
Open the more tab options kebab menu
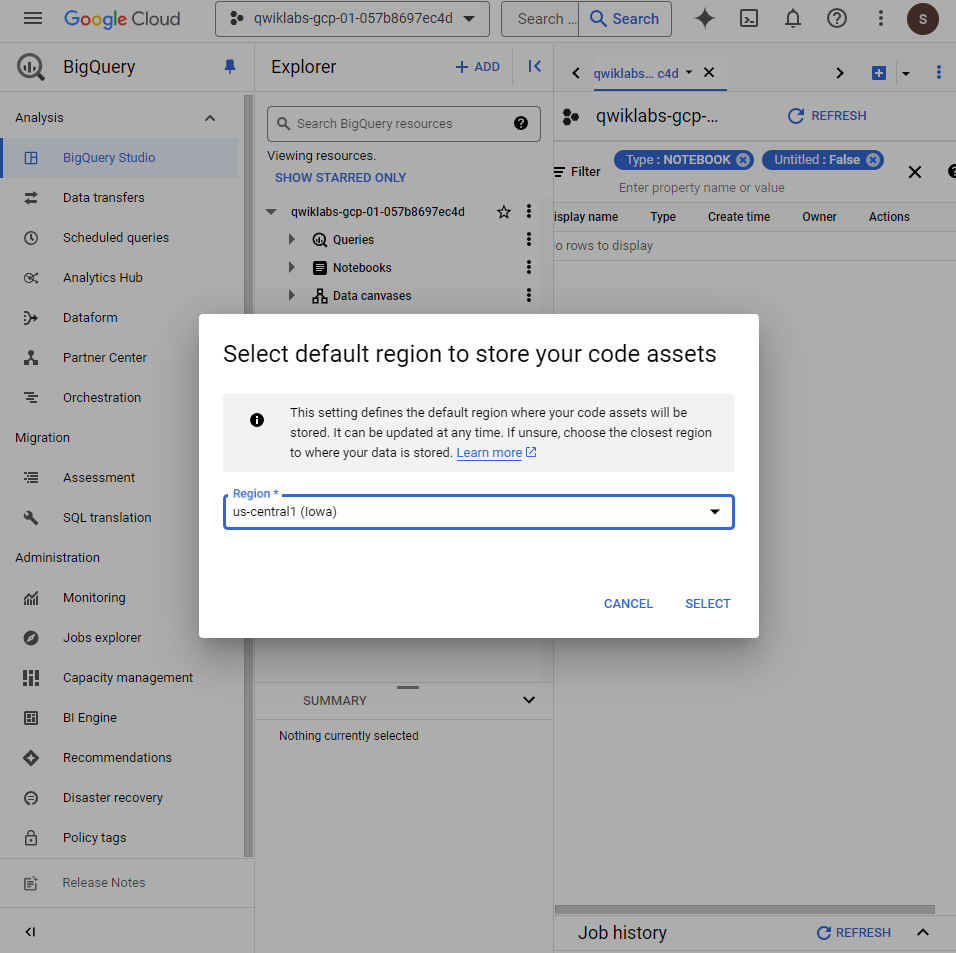click(x=938, y=73)
